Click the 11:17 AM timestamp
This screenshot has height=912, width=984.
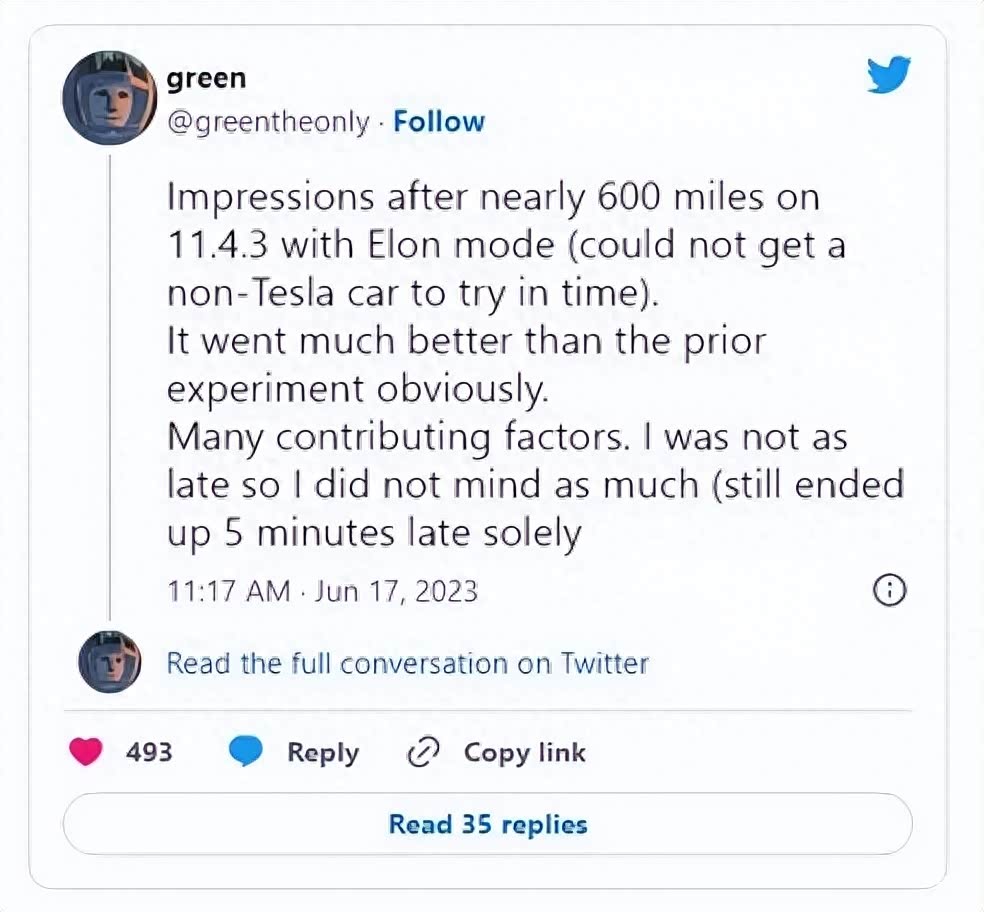tap(227, 591)
